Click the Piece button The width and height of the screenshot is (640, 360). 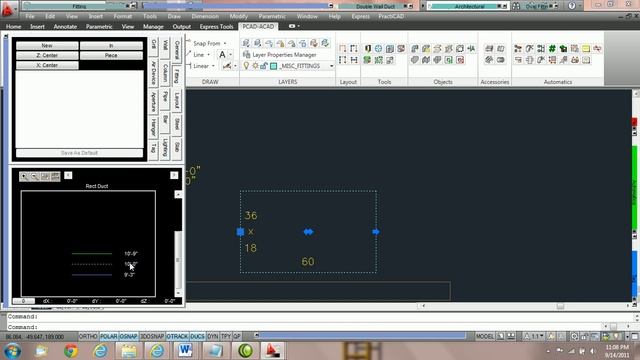pyautogui.click(x=111, y=56)
